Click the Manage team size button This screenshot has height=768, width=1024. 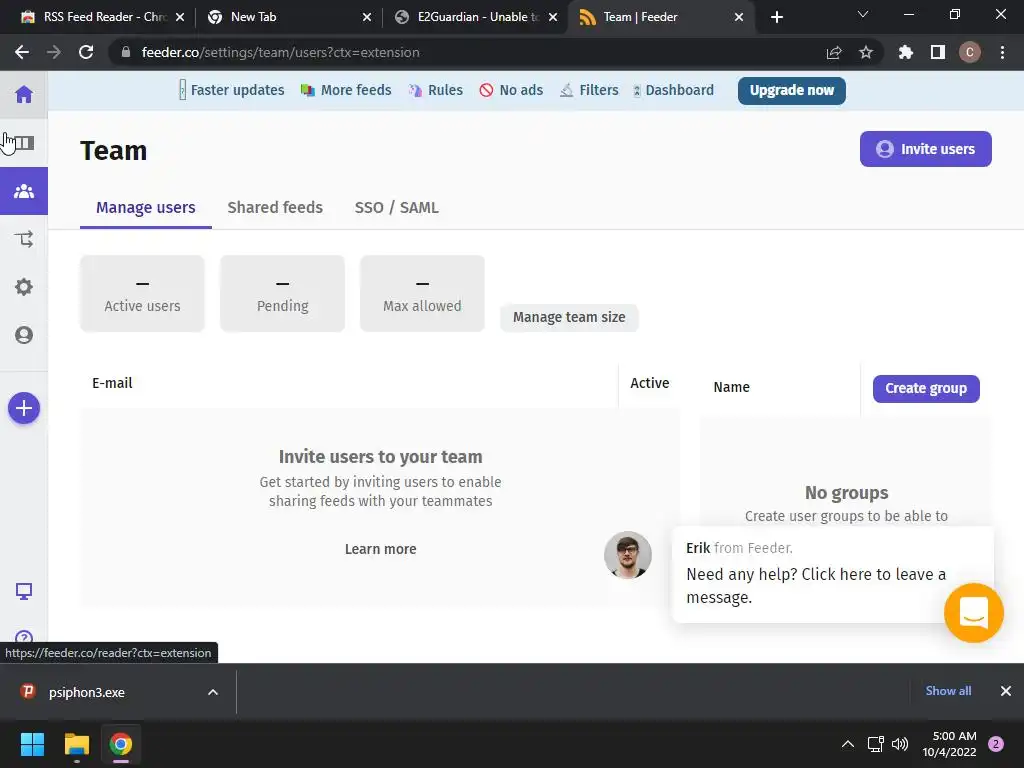(x=569, y=317)
